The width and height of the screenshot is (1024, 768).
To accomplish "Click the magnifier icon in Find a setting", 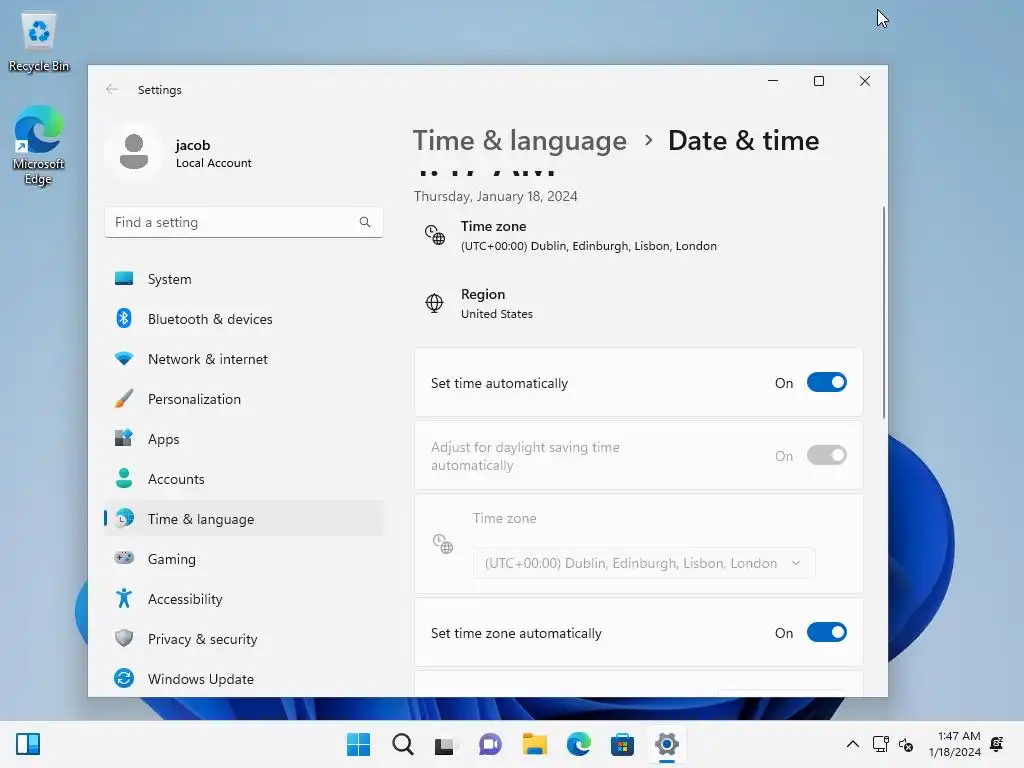I will click(364, 222).
